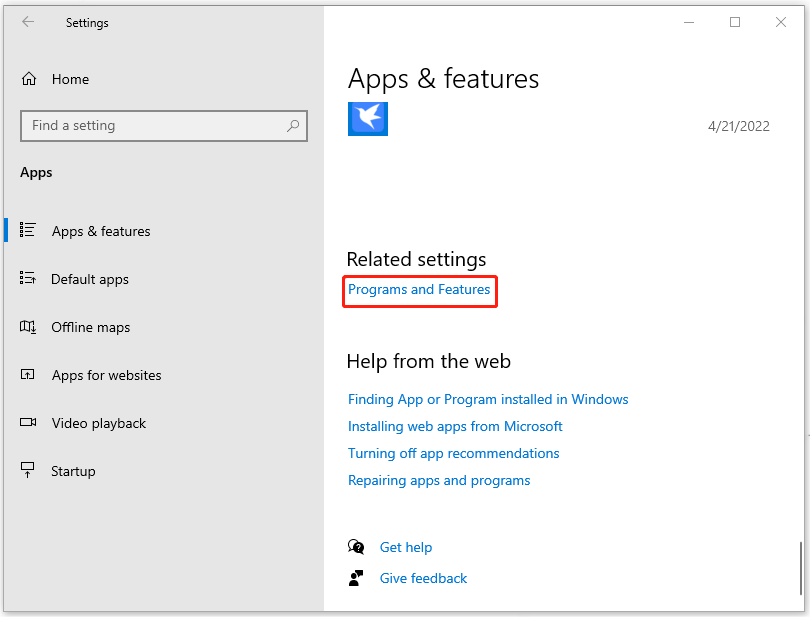Open Installing web apps from Microsoft
Image resolution: width=810 pixels, height=617 pixels.
455,426
